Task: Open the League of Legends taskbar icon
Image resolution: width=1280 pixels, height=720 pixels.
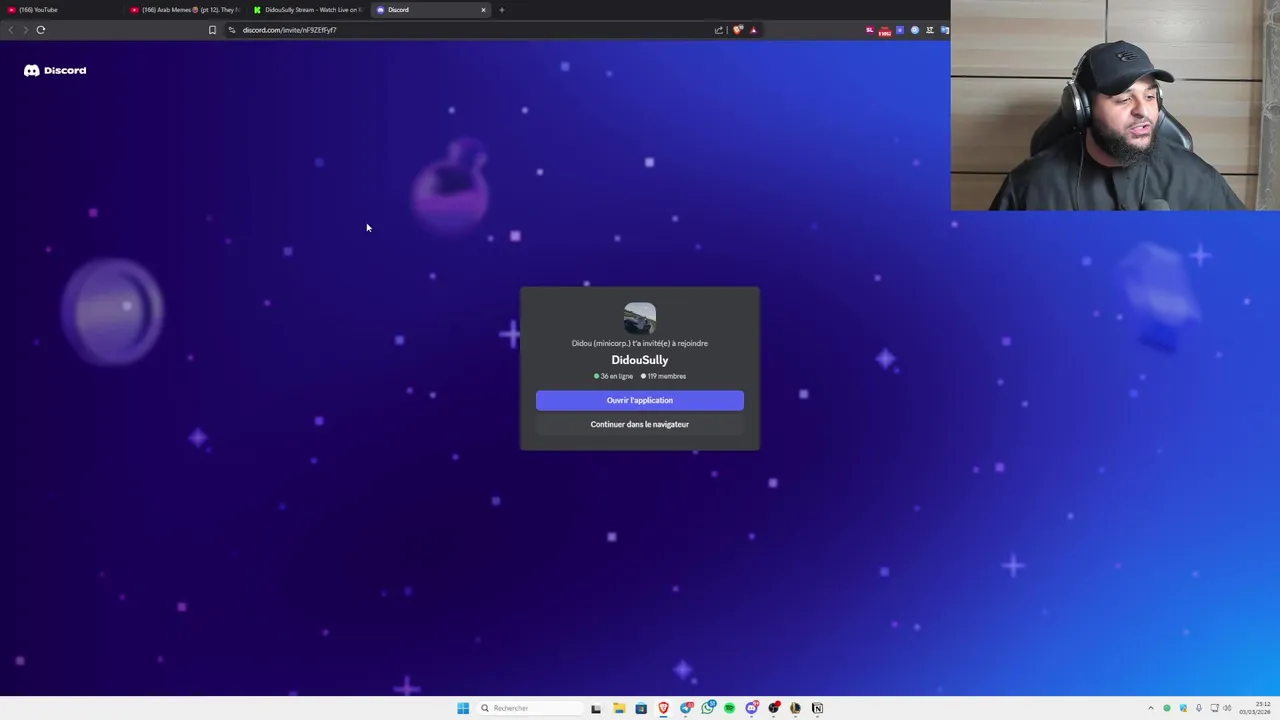Action: [x=795, y=708]
